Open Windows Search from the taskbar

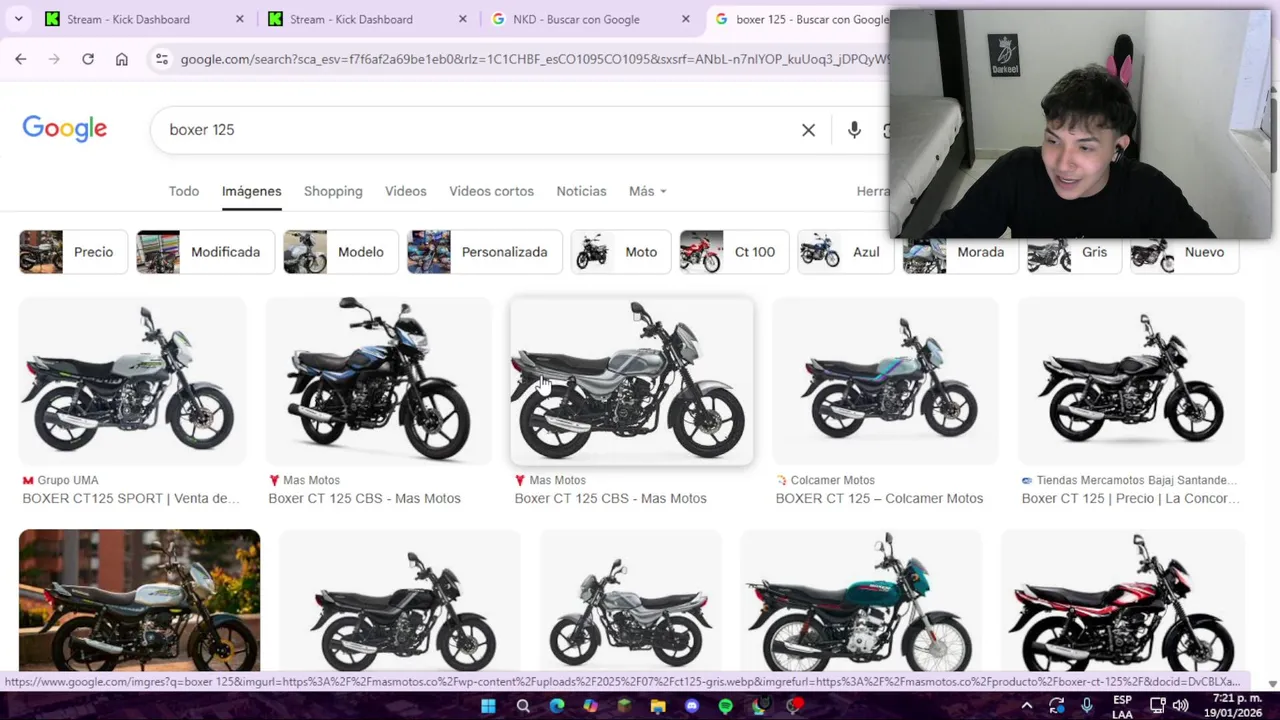(x=522, y=706)
